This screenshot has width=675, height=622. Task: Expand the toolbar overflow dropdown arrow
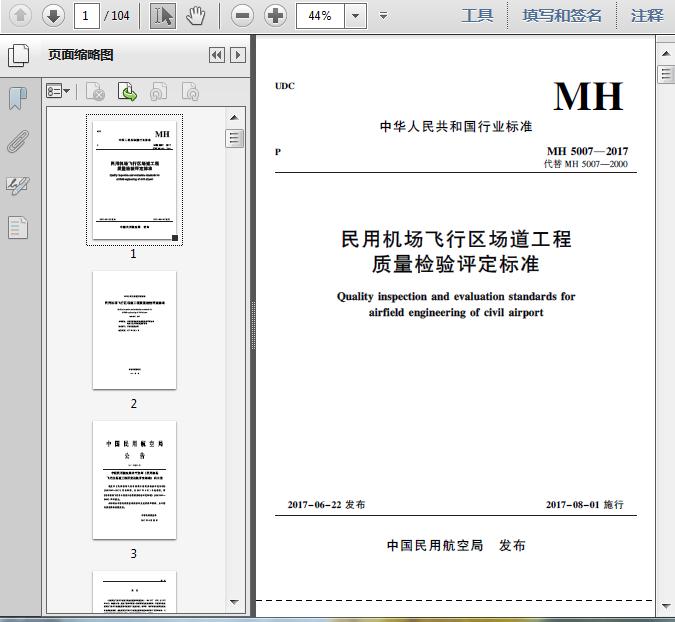[x=384, y=16]
